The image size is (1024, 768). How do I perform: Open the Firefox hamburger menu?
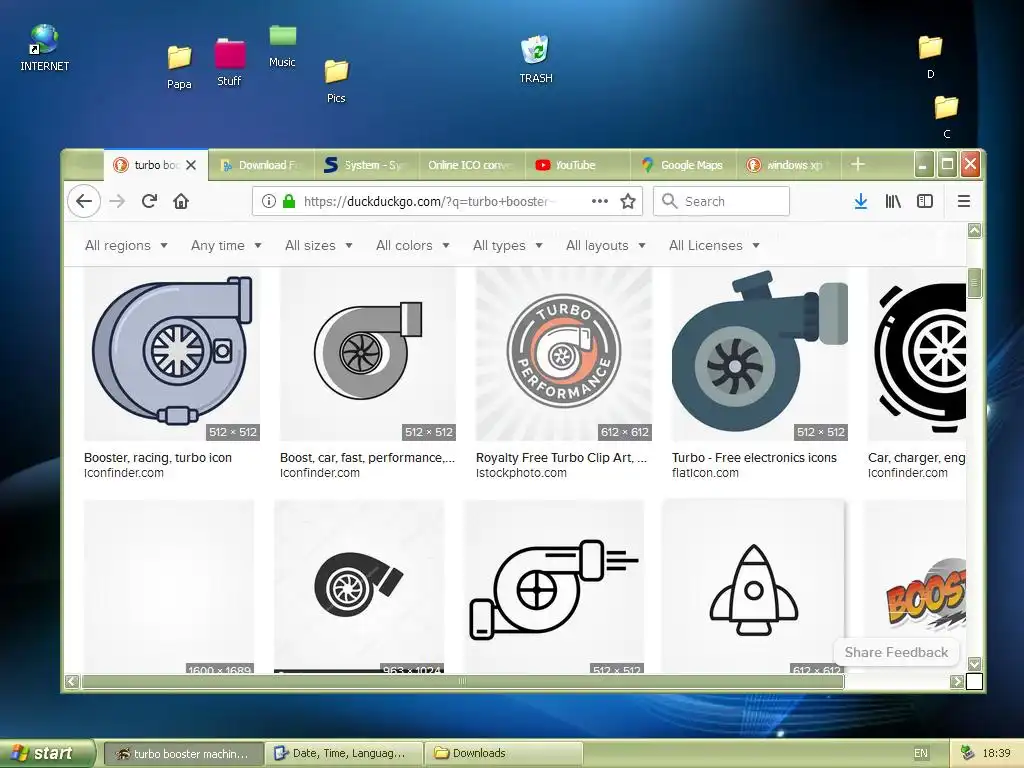963,201
